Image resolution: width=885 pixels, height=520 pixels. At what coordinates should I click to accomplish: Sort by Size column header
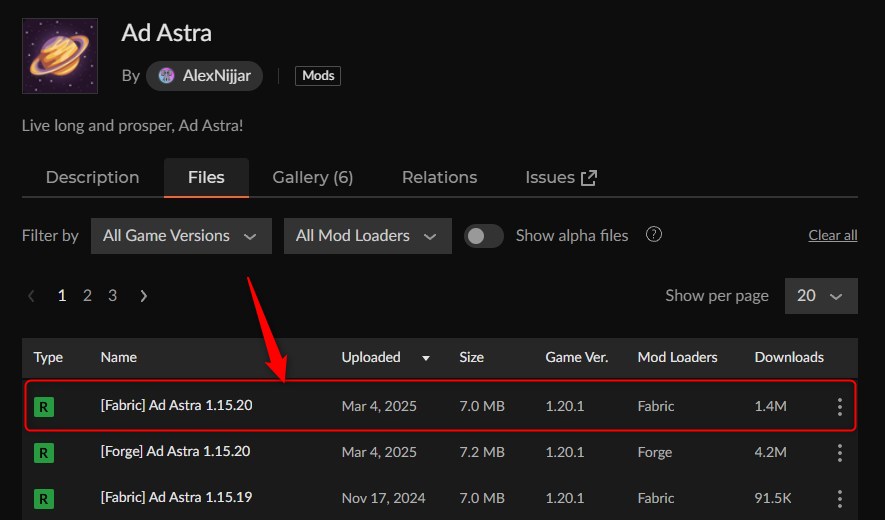[x=471, y=357]
